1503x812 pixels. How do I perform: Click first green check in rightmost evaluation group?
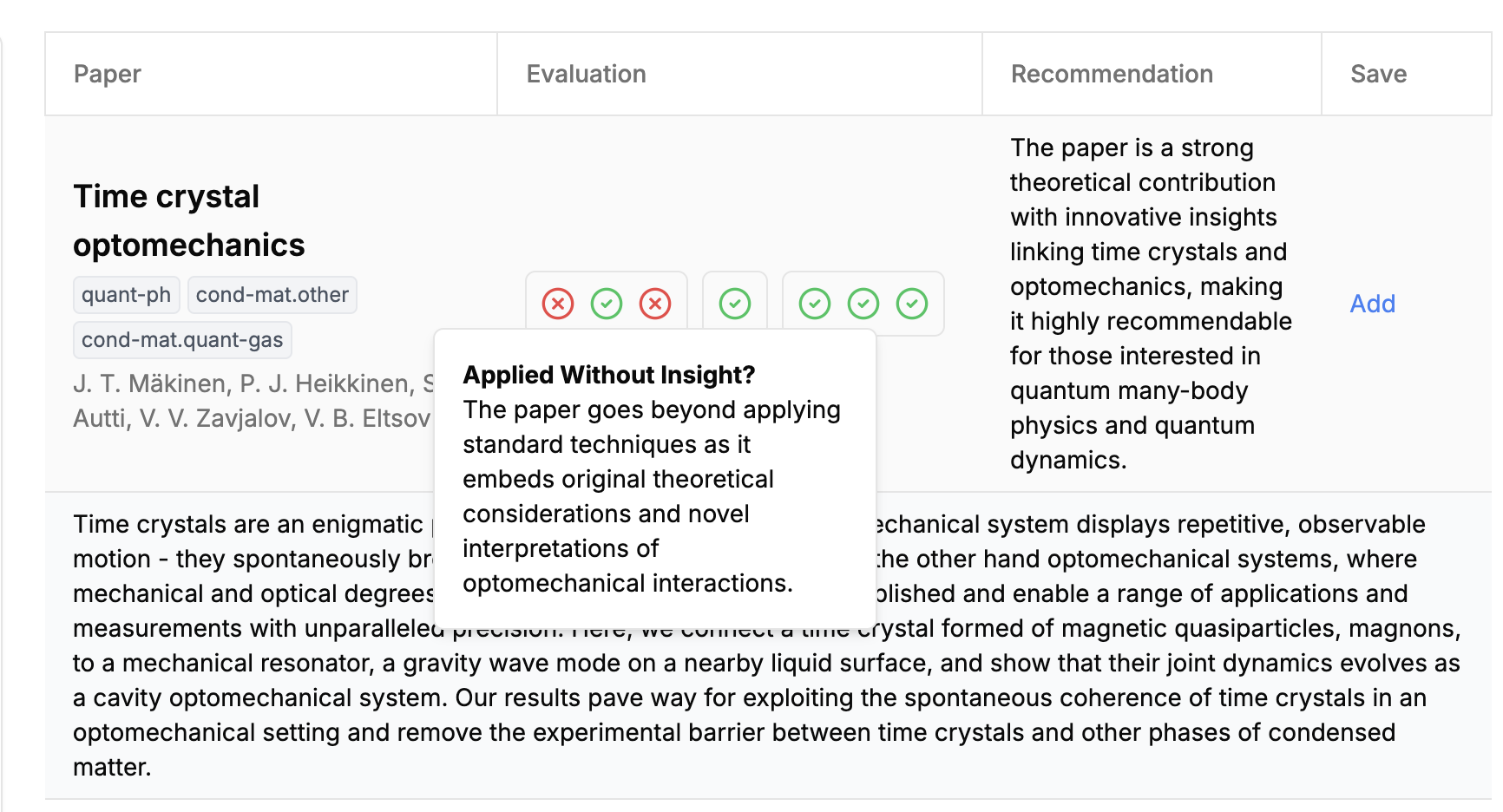coord(815,304)
